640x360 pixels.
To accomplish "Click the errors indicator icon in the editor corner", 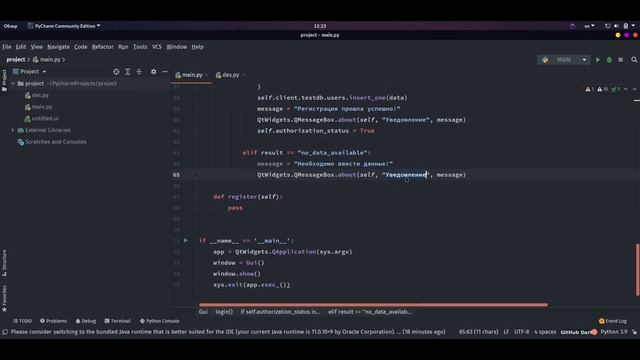I will (589, 89).
